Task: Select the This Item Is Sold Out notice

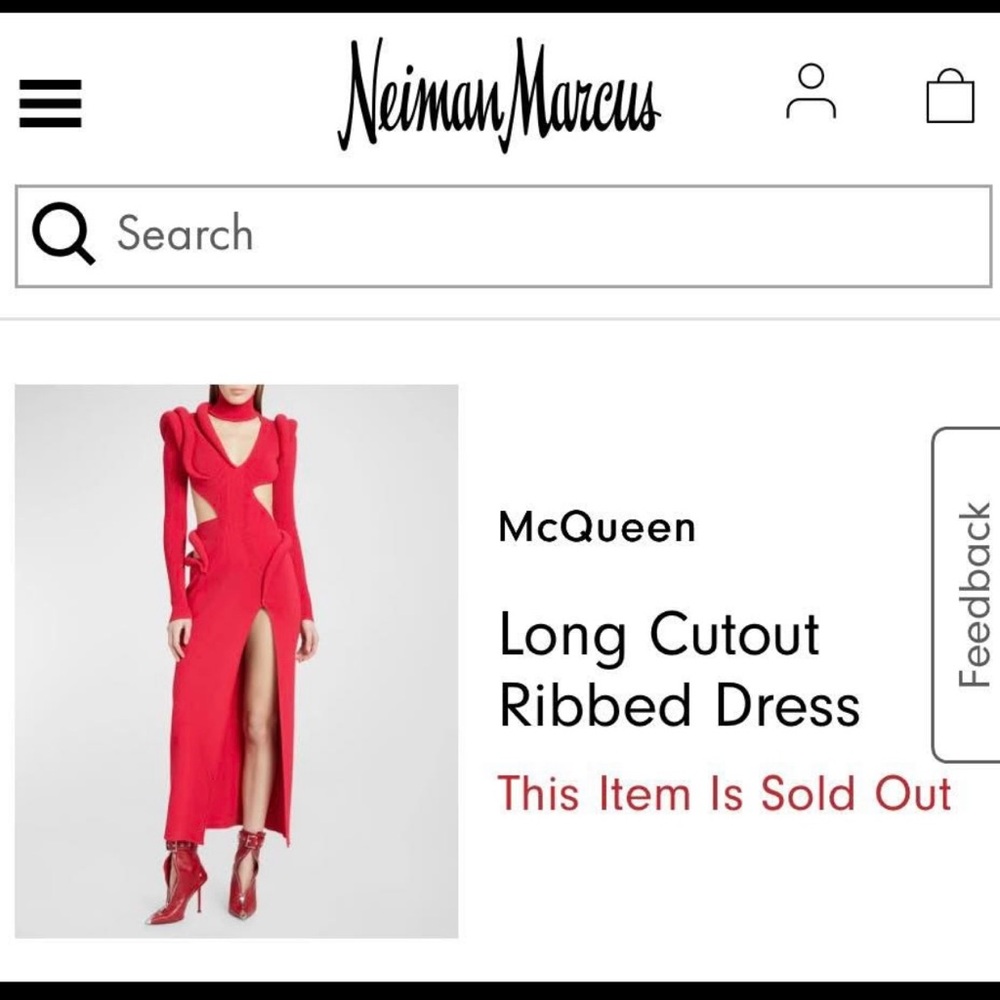Action: pos(724,793)
